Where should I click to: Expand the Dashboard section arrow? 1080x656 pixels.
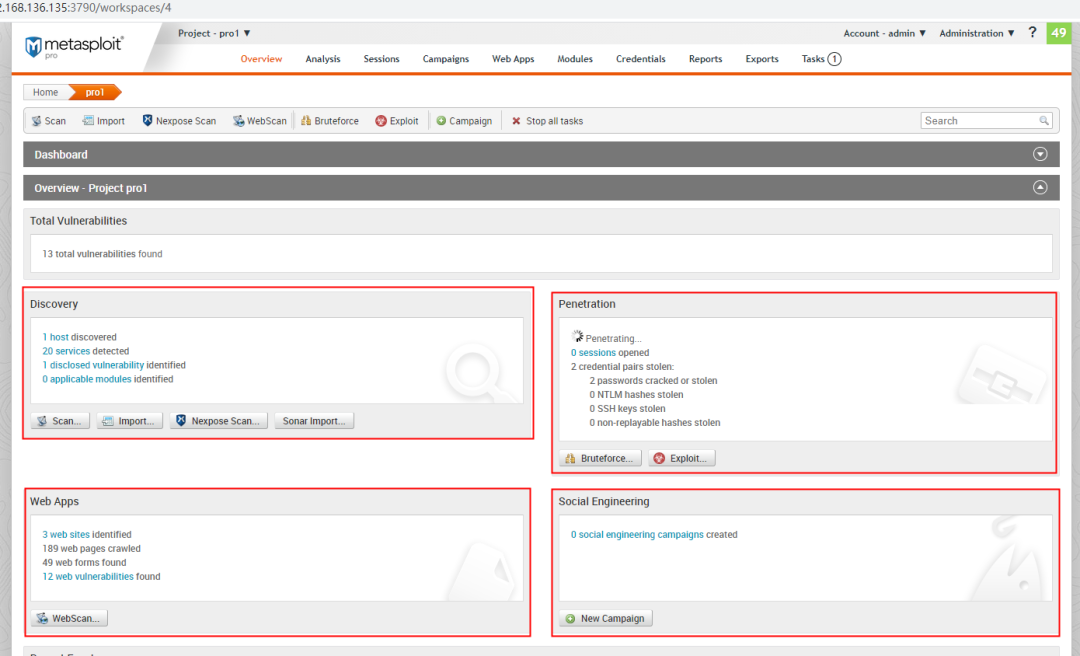click(1040, 154)
